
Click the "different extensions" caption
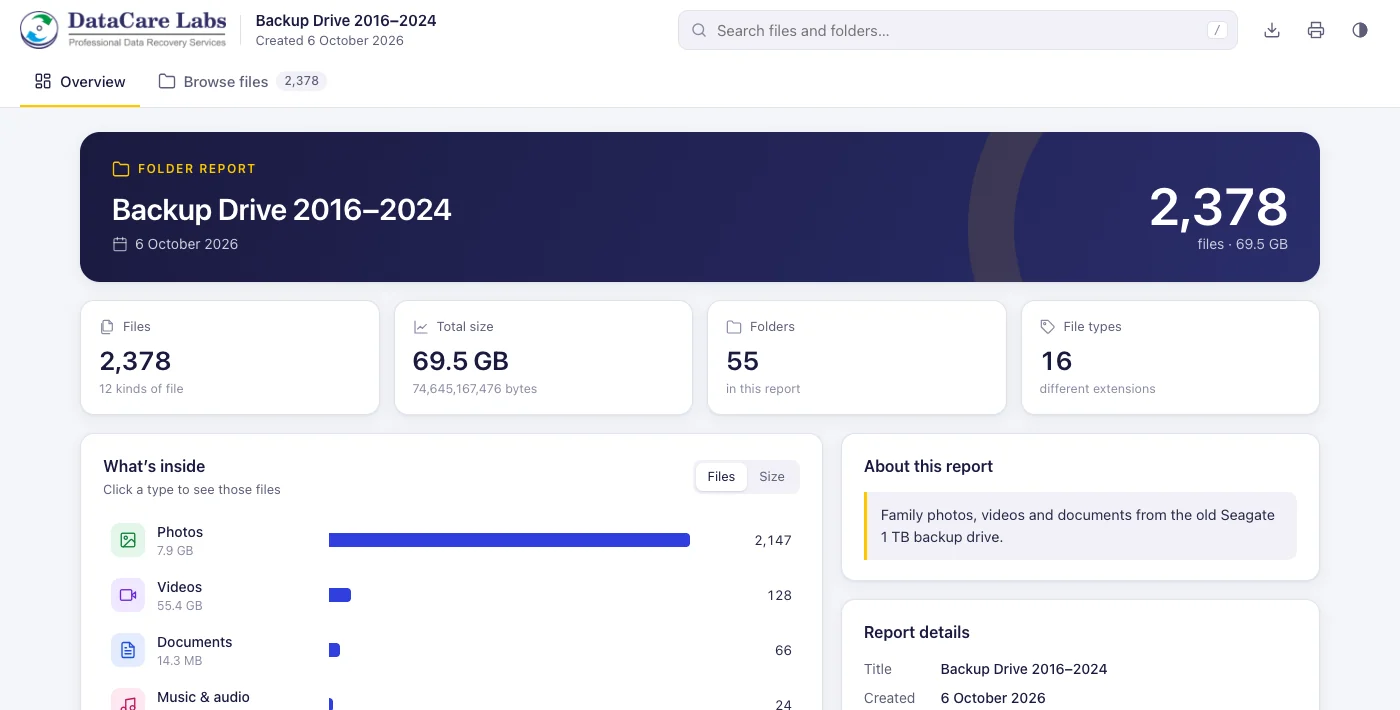click(x=1098, y=389)
